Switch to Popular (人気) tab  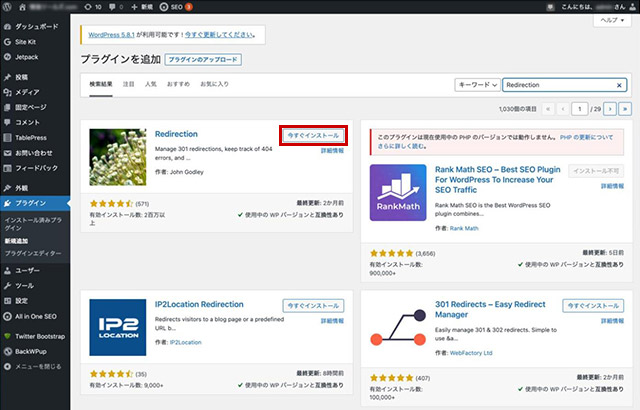(151, 84)
